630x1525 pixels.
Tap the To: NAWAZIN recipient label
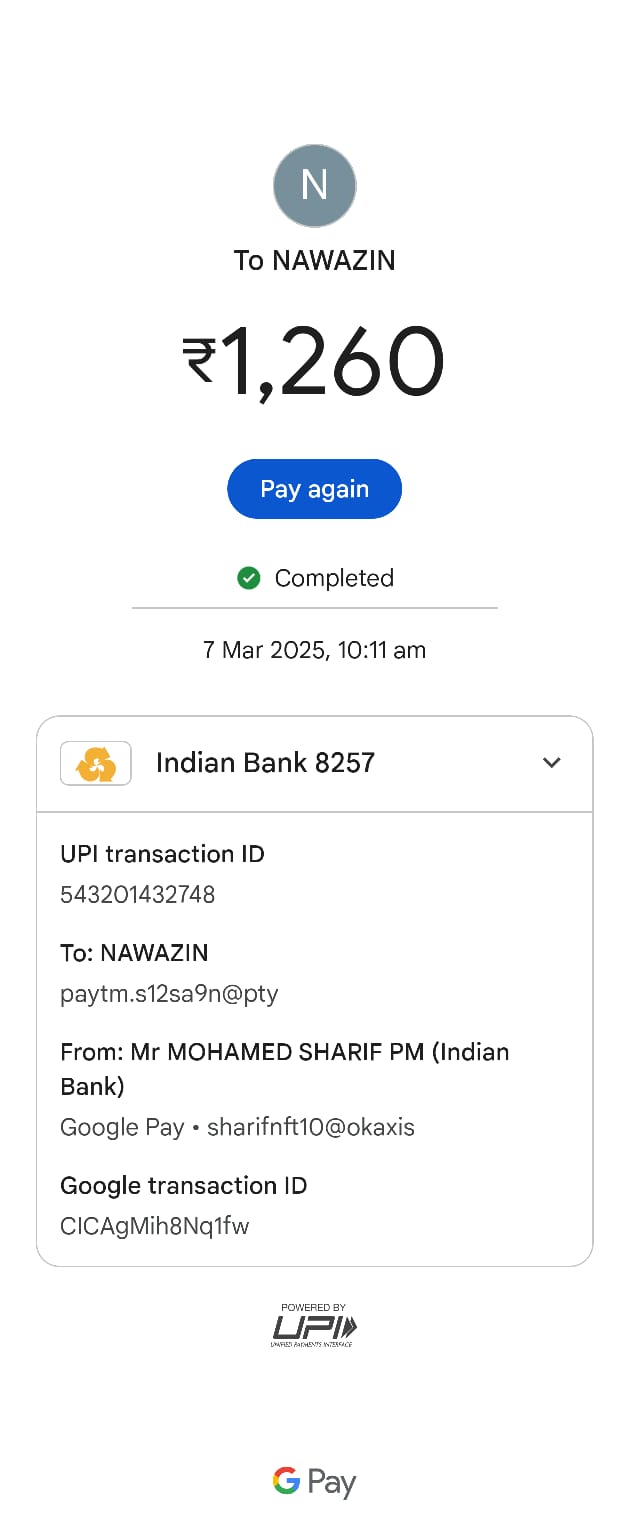click(x=134, y=953)
